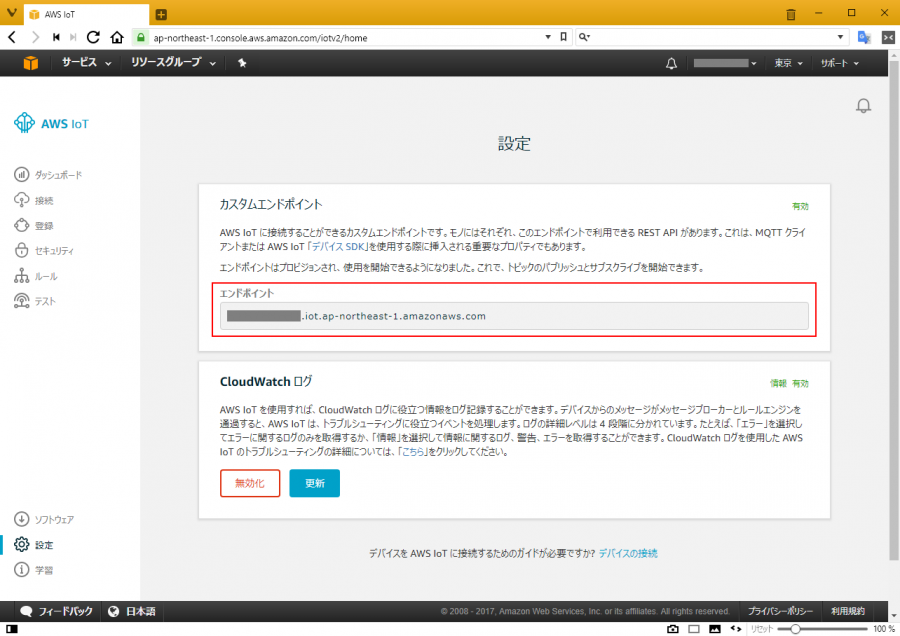Open the Vivaldi main menu icon
Screen dimensions: 900x636
pyautogui.click(x=11, y=13)
